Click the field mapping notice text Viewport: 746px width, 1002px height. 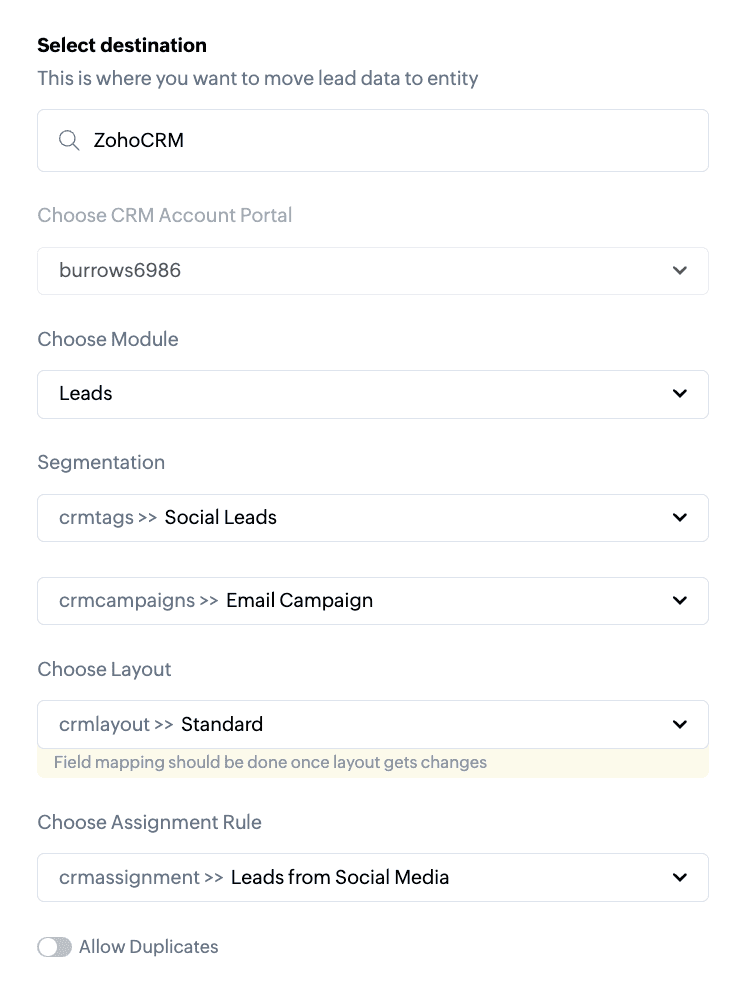(x=270, y=763)
